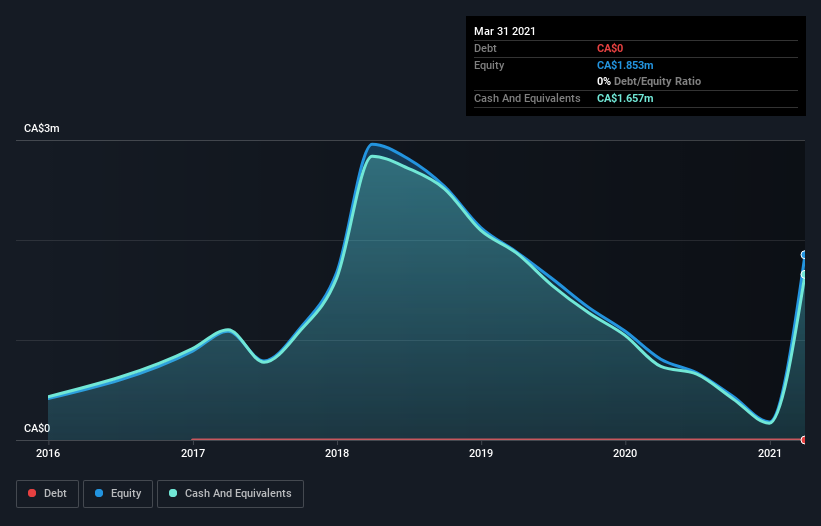Click the 2016 x-axis label
Image resolution: width=821 pixels, height=526 pixels.
[48, 453]
